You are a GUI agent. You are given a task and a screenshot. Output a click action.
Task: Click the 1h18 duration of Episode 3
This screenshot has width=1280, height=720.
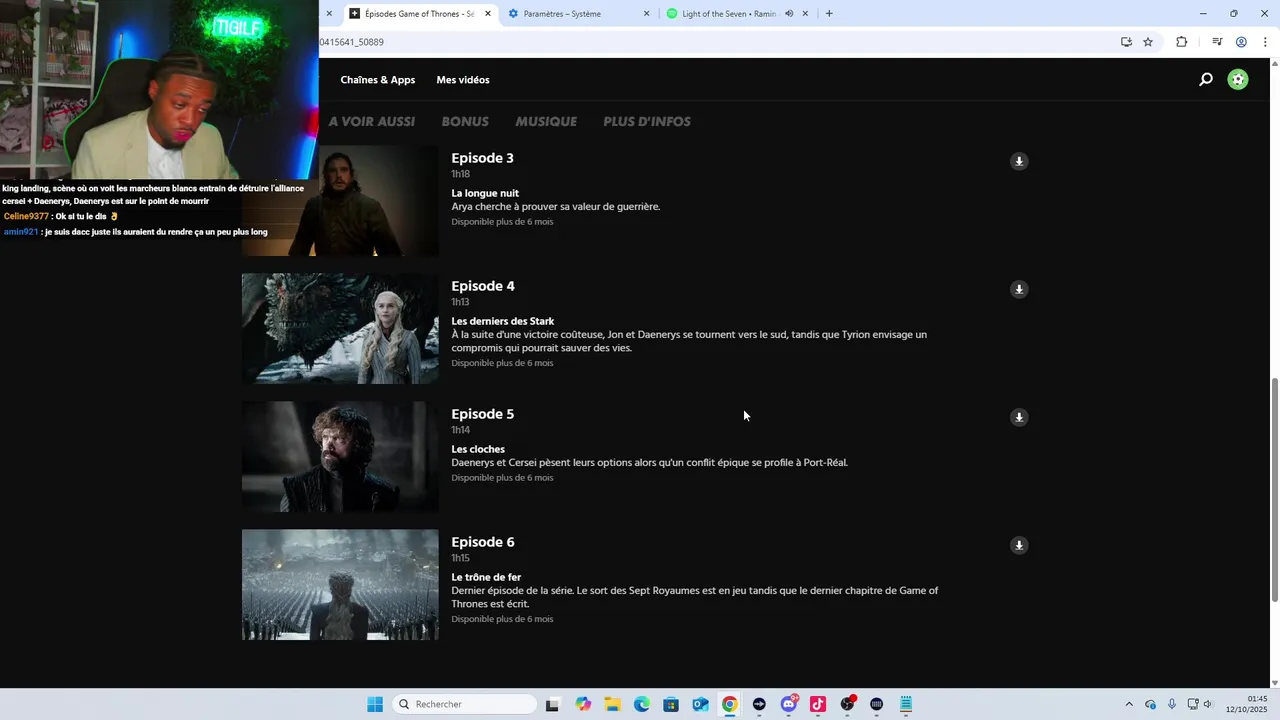460,174
